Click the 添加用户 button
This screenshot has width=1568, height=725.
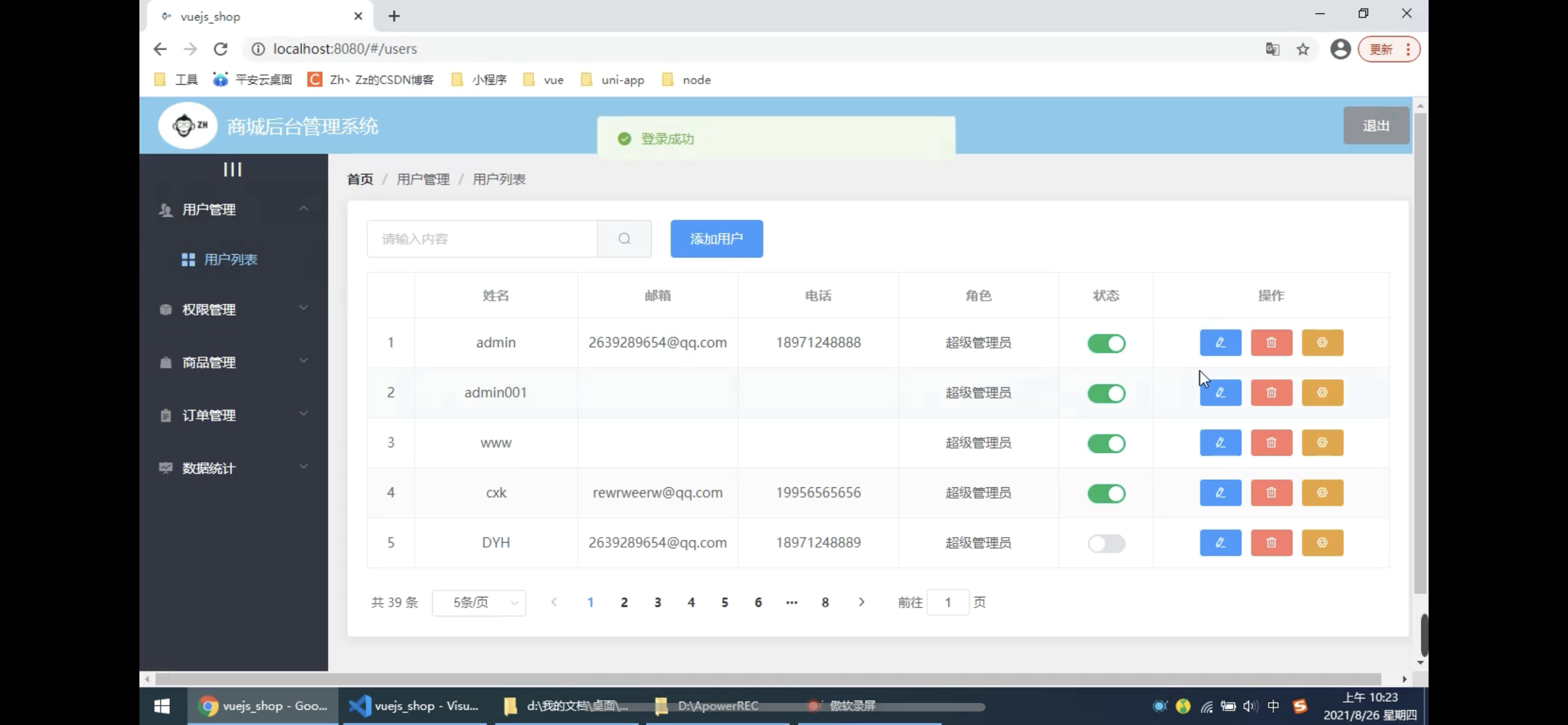[716, 239]
